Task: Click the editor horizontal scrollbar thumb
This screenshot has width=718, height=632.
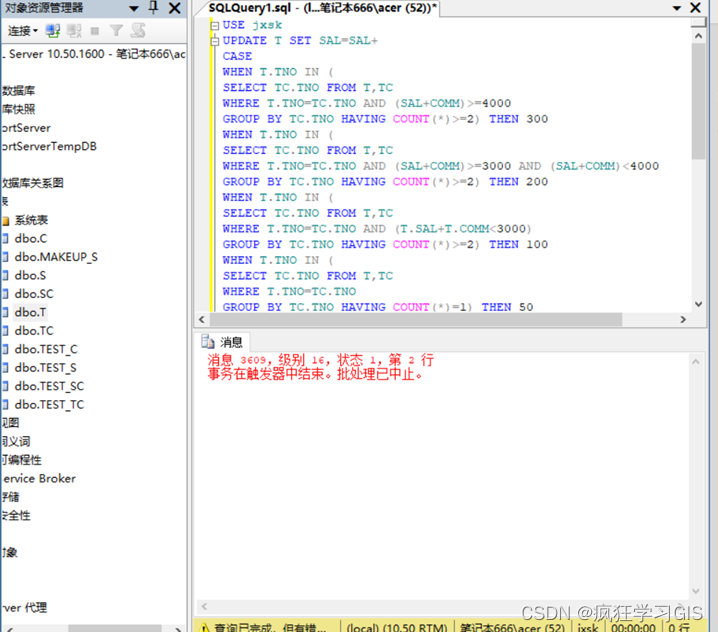Action: (415, 319)
